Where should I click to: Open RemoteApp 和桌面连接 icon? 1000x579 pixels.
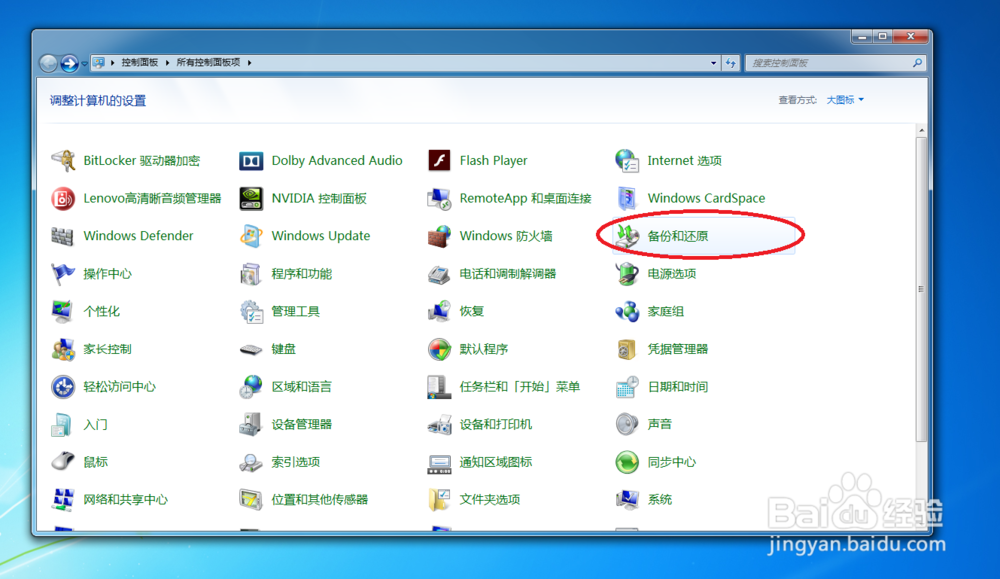point(439,198)
